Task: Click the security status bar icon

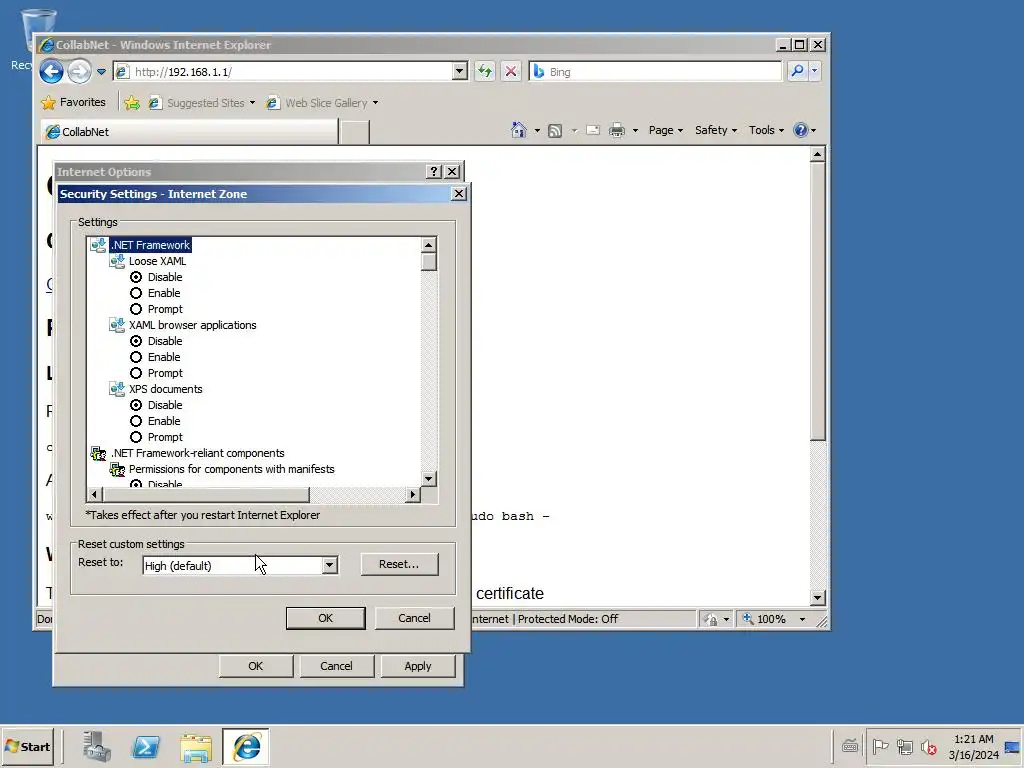Action: click(711, 619)
